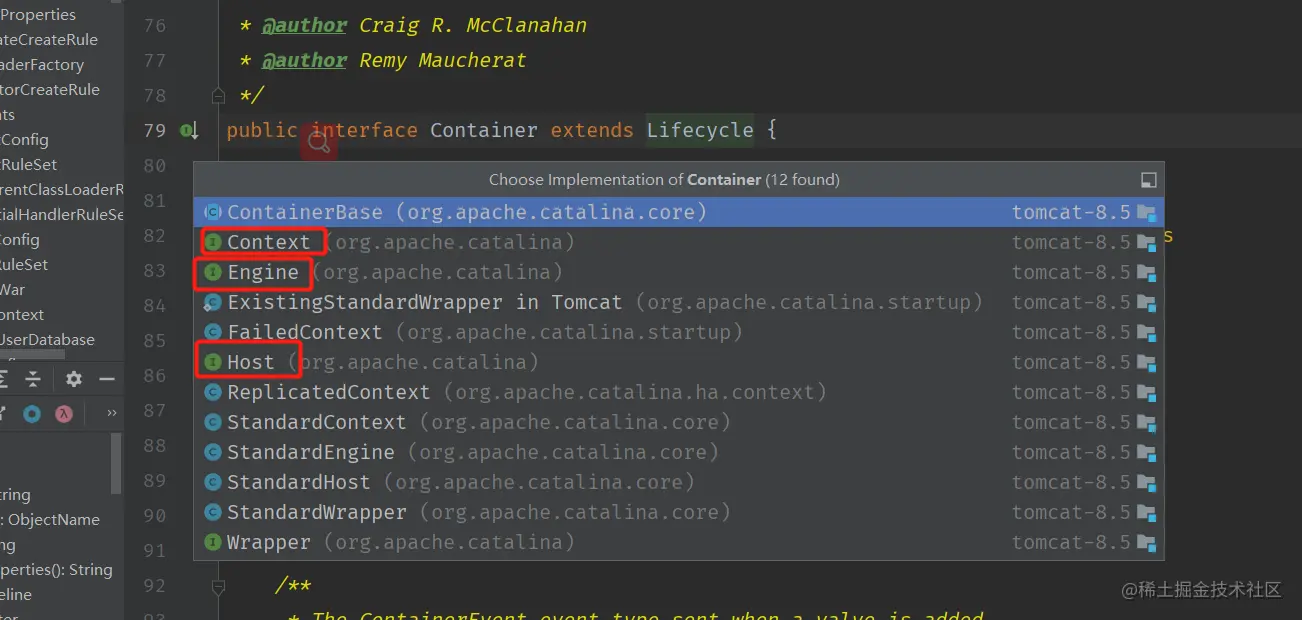
Task: Click the tomcat-8.5 label on the Host row
Action: [x=1071, y=362]
